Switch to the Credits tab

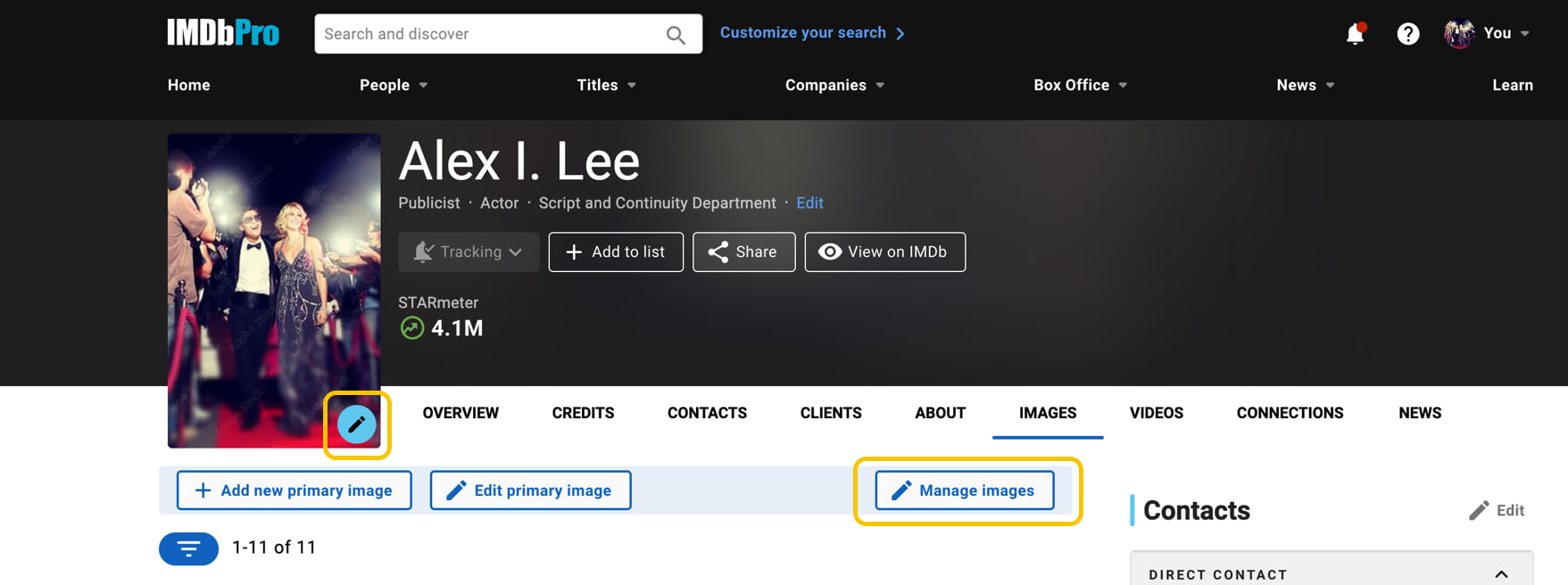pyautogui.click(x=583, y=413)
